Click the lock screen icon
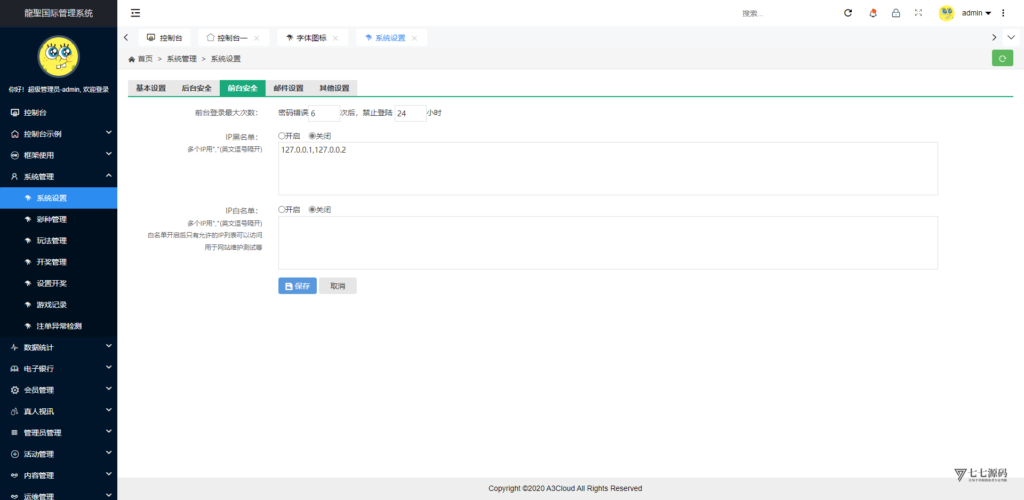The image size is (1024, 500). (895, 13)
